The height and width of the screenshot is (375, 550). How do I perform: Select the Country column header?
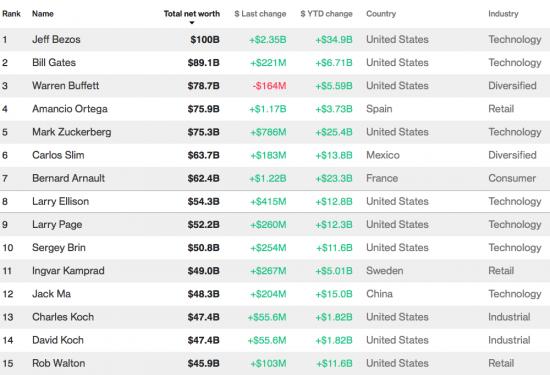[x=381, y=14]
